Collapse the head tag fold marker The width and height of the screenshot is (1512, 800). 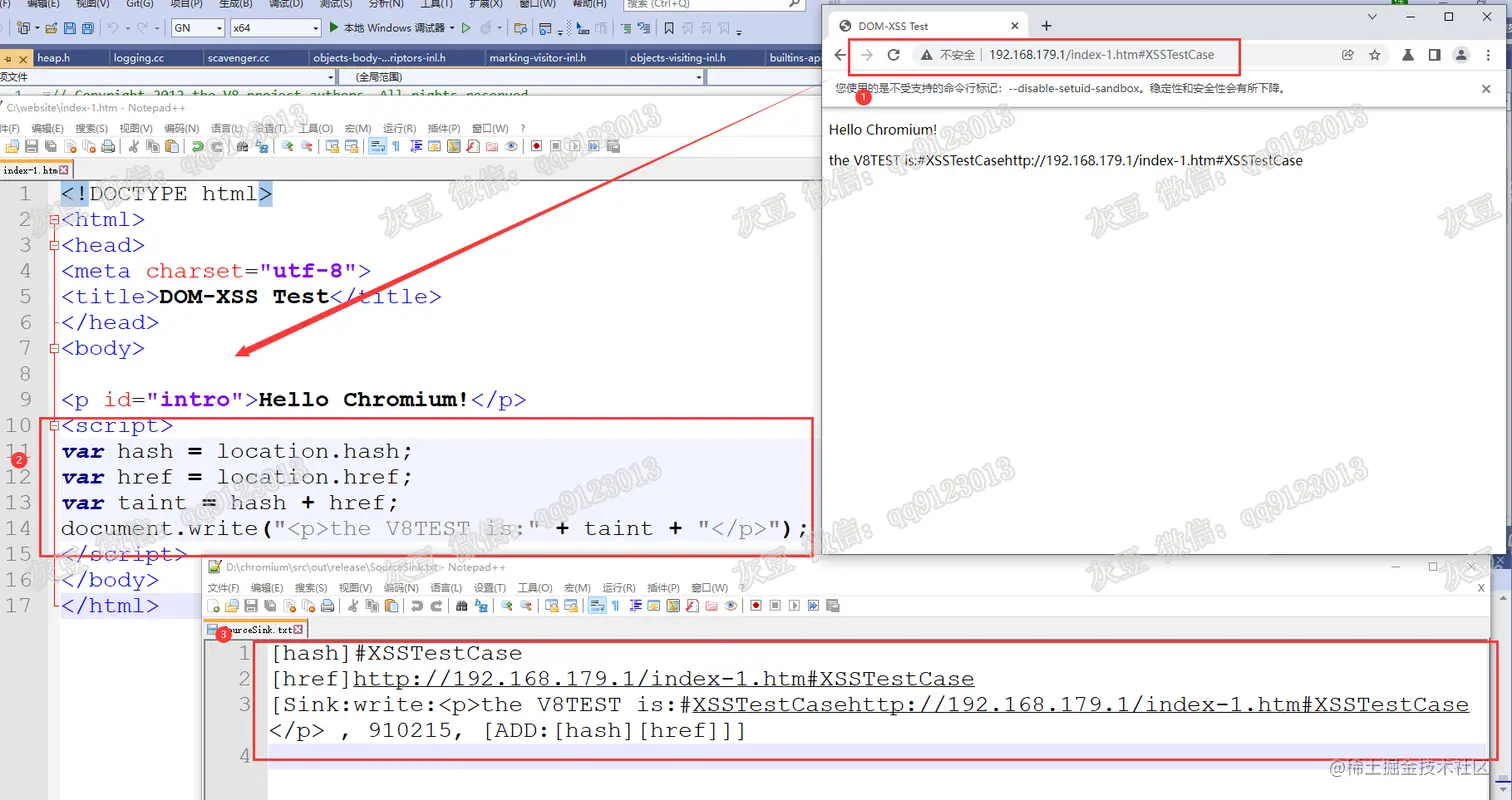tap(53, 245)
